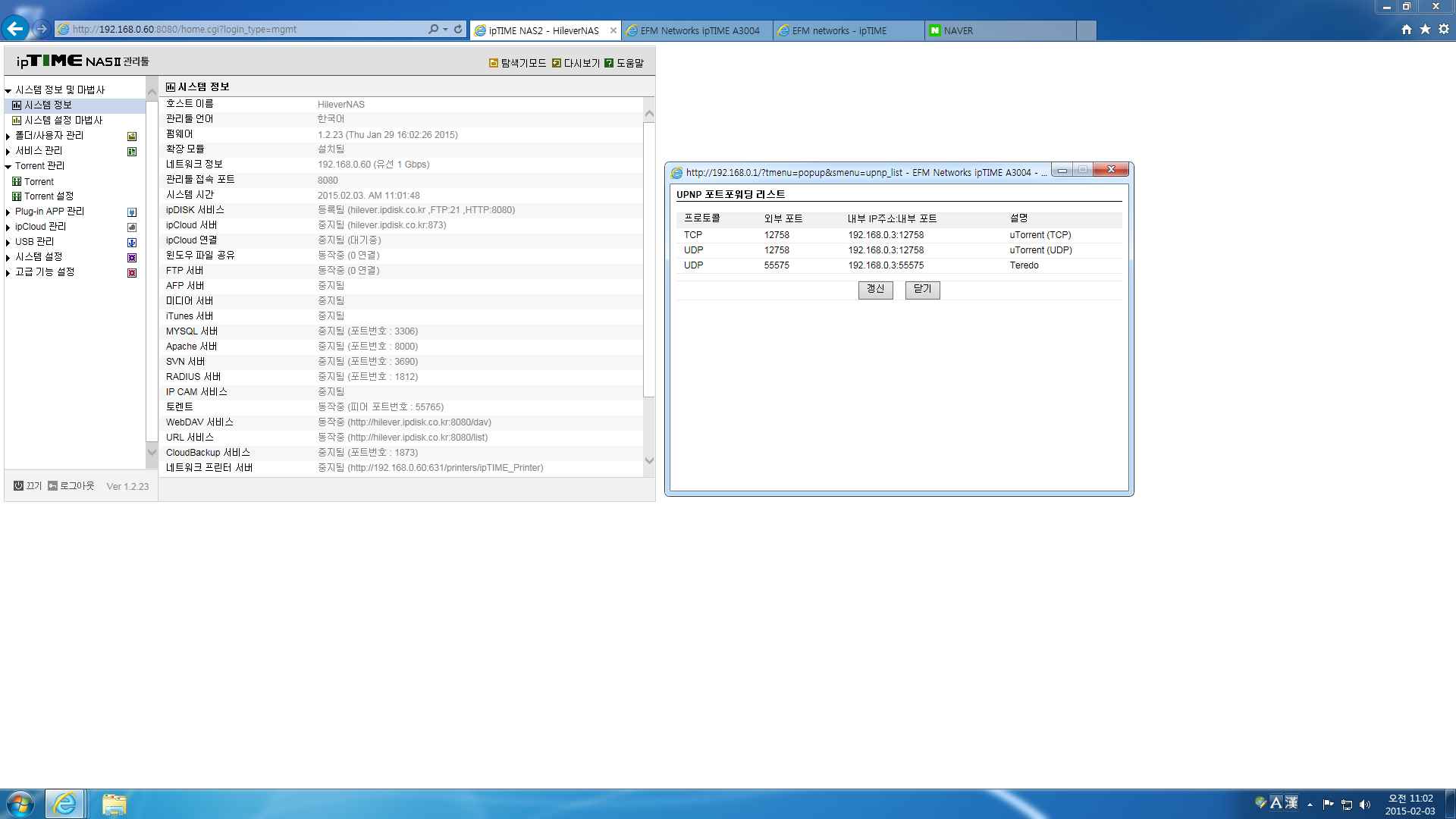The image size is (1456, 819).
Task: Click the 닫기 close button in popup
Action: click(x=922, y=290)
